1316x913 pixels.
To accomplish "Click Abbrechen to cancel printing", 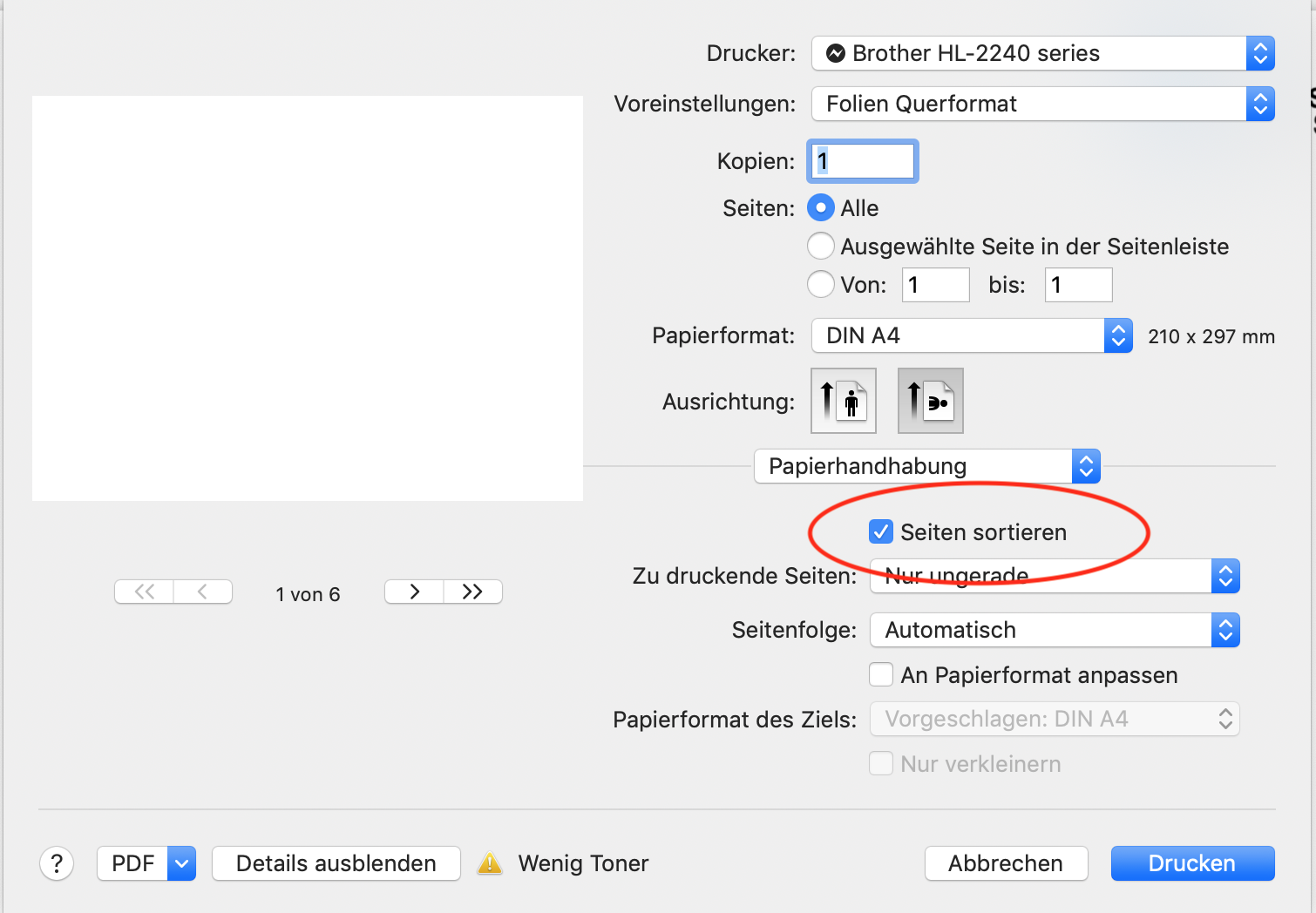I will click(x=1006, y=863).
